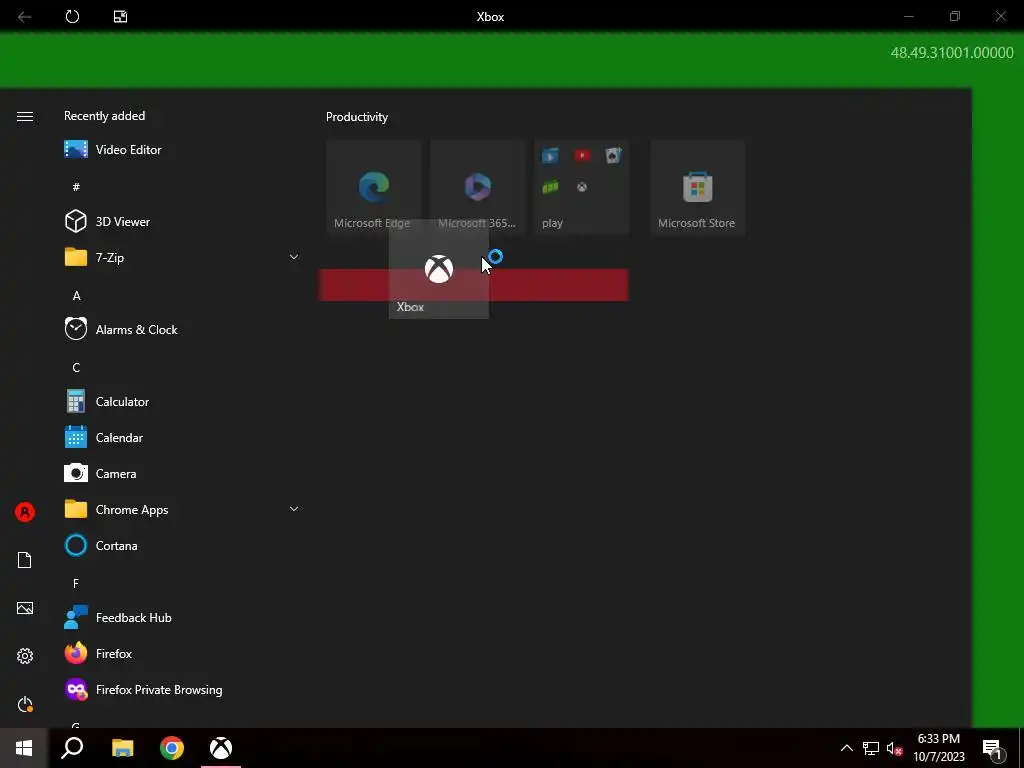
Task: Click the Xbox window back arrow
Action: point(25,16)
